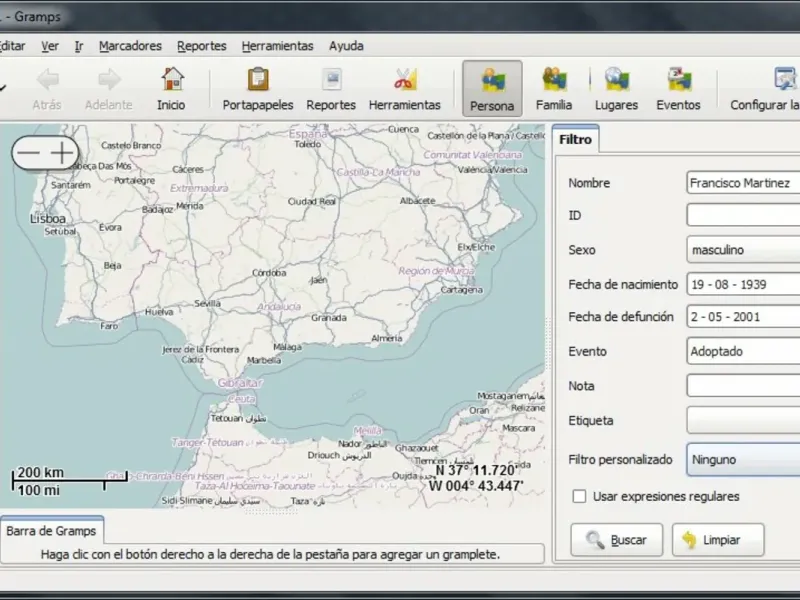Switch to the Eventos map view
800x600 pixels.
[678, 88]
